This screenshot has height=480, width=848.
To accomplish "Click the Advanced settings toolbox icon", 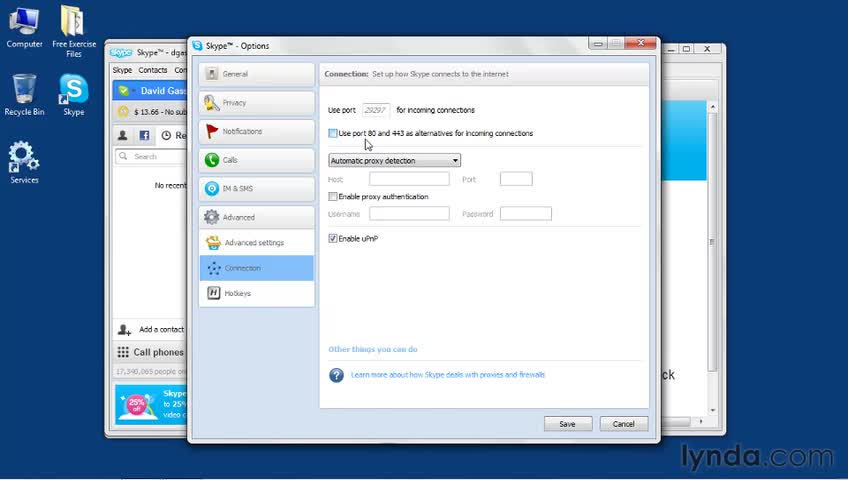I will 214,243.
